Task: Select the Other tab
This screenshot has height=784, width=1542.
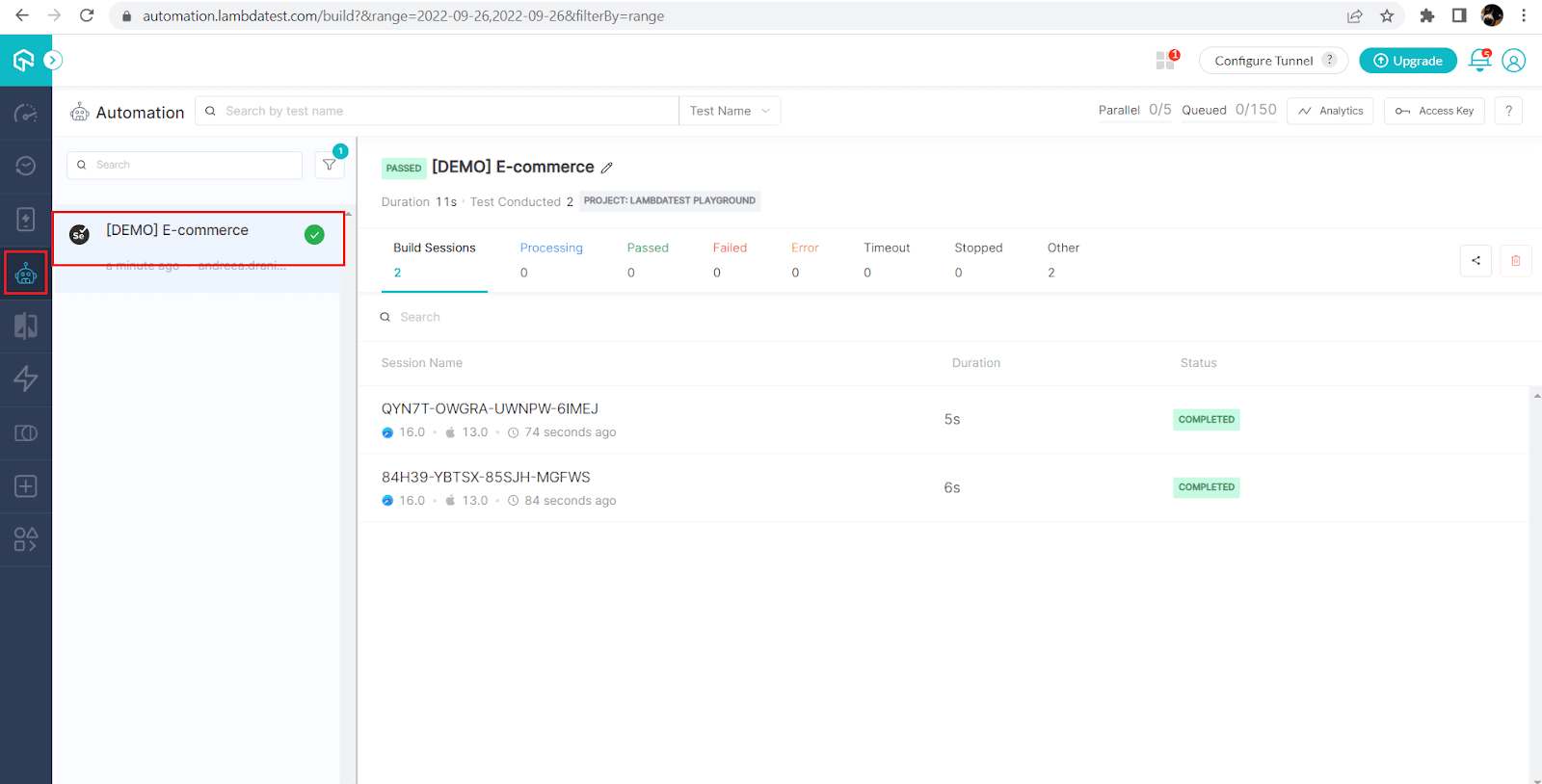Action: (x=1063, y=260)
